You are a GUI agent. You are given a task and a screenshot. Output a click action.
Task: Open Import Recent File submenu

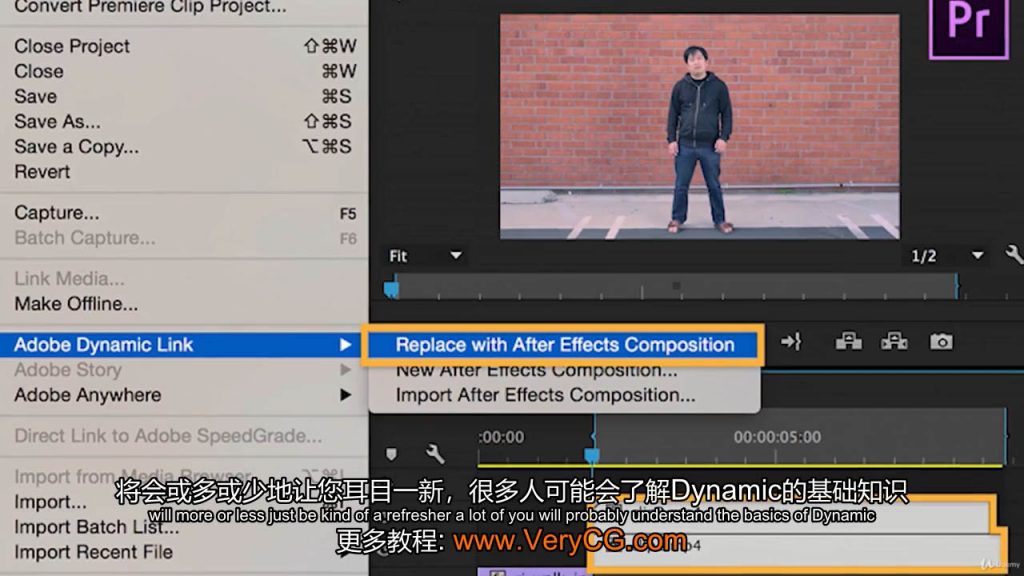(x=184, y=552)
